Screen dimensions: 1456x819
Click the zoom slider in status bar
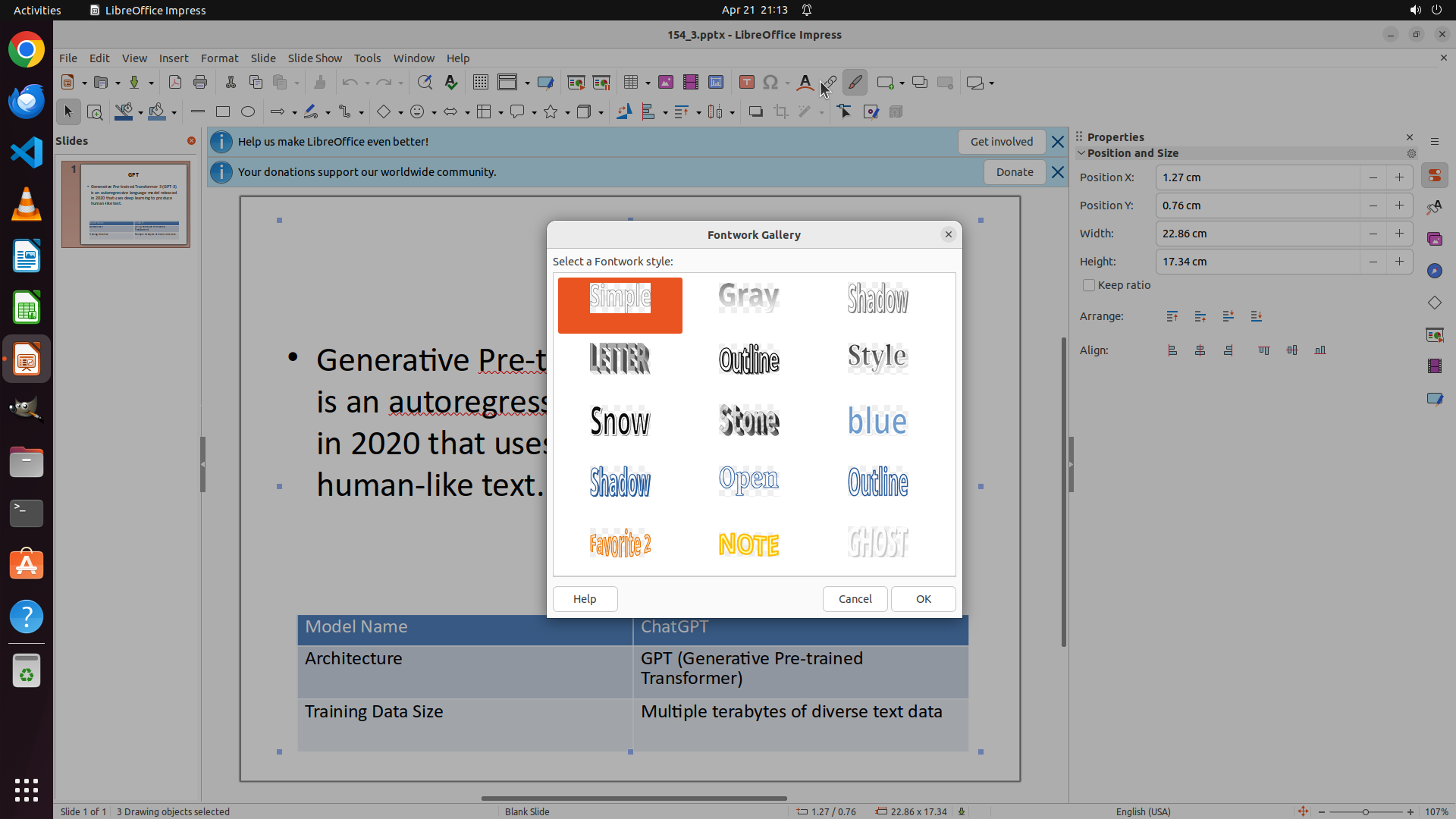point(1365,811)
